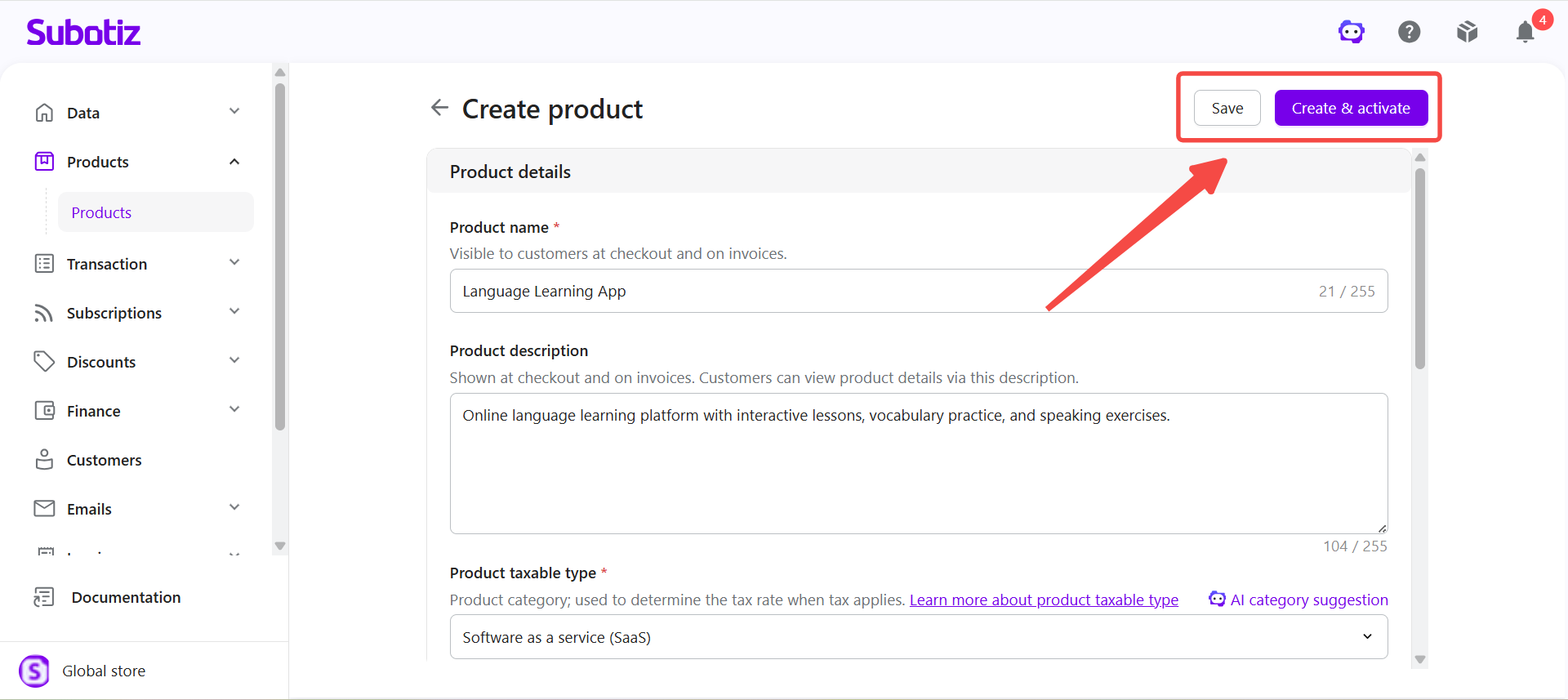Click the AI category suggestion icon
Viewport: 1568px width, 700px height.
click(1217, 599)
